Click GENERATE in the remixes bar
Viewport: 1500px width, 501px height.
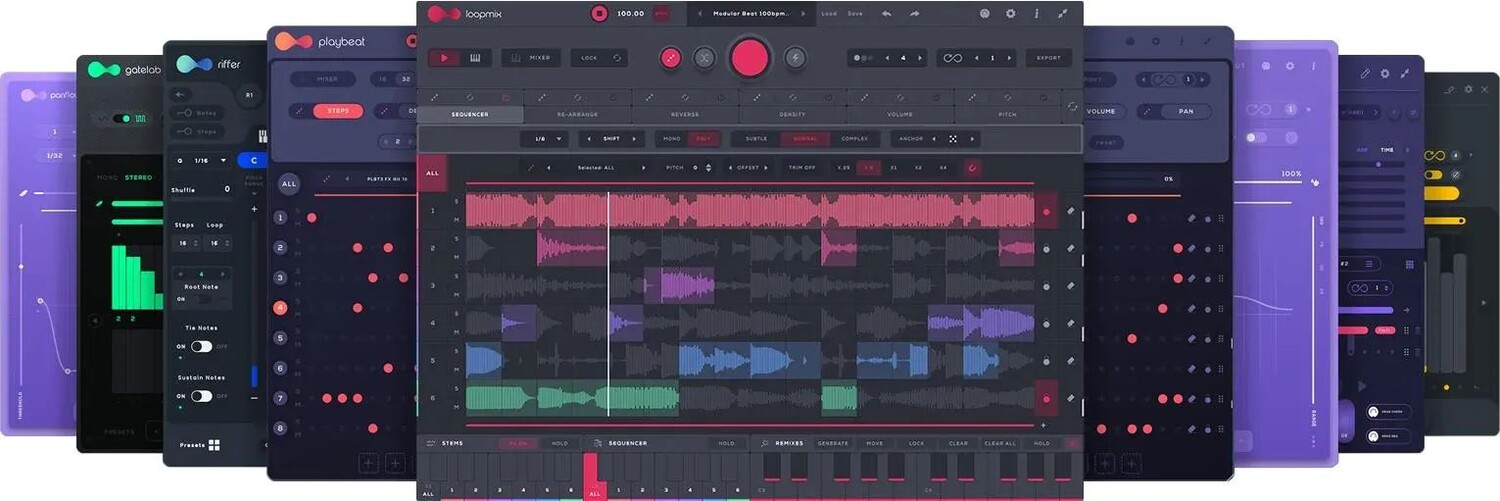pyautogui.click(x=833, y=443)
